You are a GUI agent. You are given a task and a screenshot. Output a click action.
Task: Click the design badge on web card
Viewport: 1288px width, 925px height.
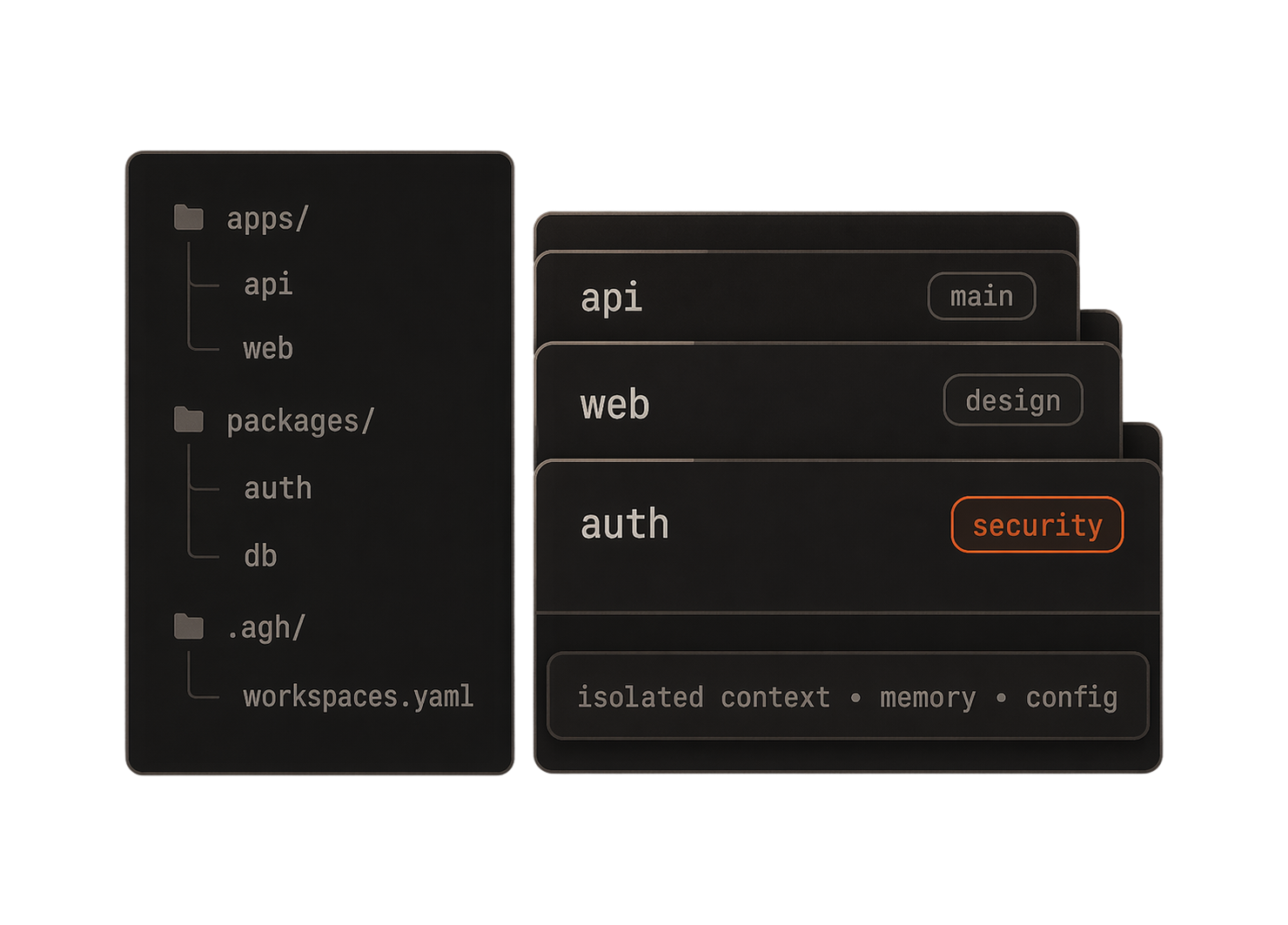point(1013,400)
